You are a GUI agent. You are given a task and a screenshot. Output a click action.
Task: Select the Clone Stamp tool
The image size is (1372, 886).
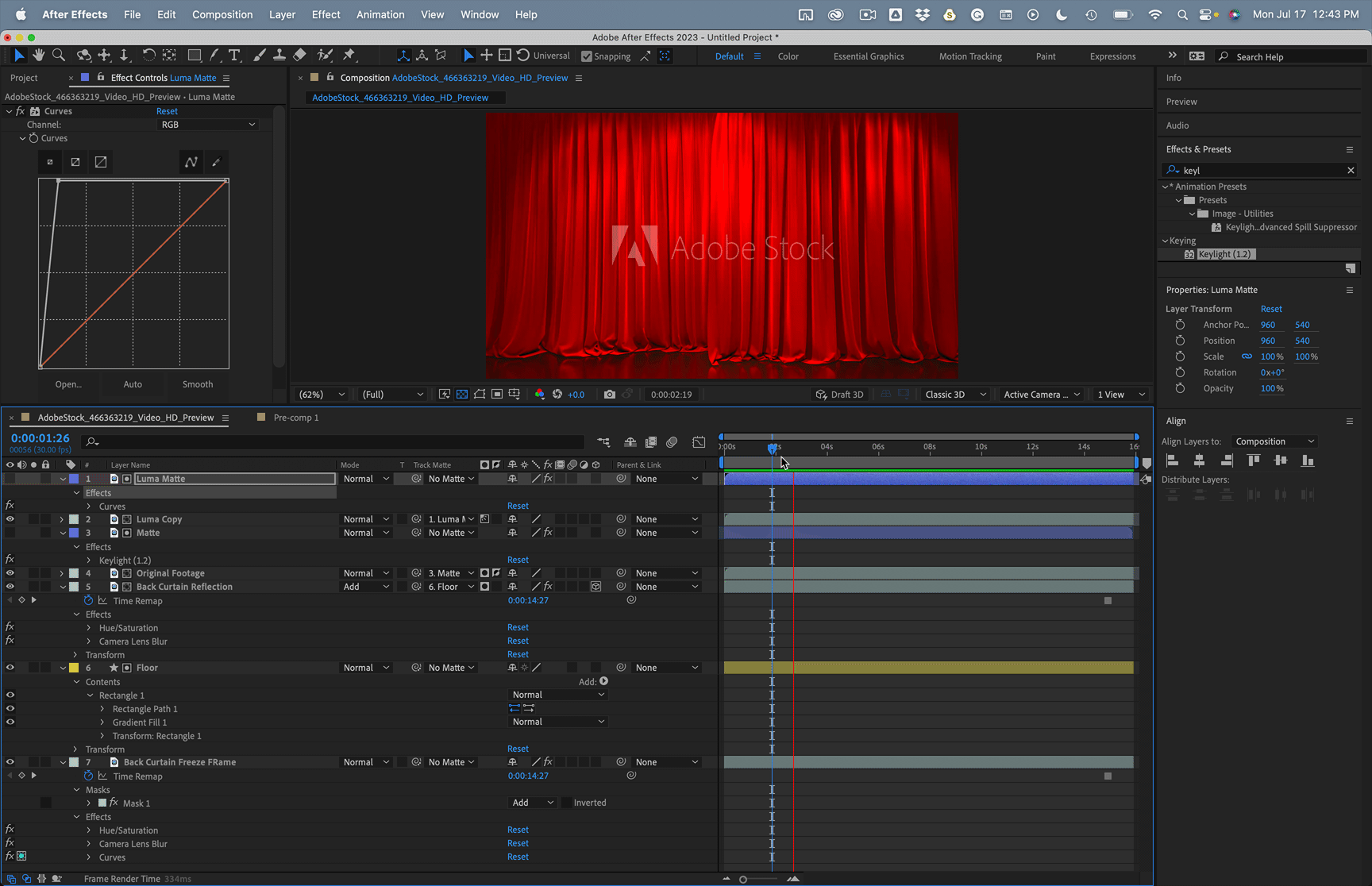click(x=279, y=55)
